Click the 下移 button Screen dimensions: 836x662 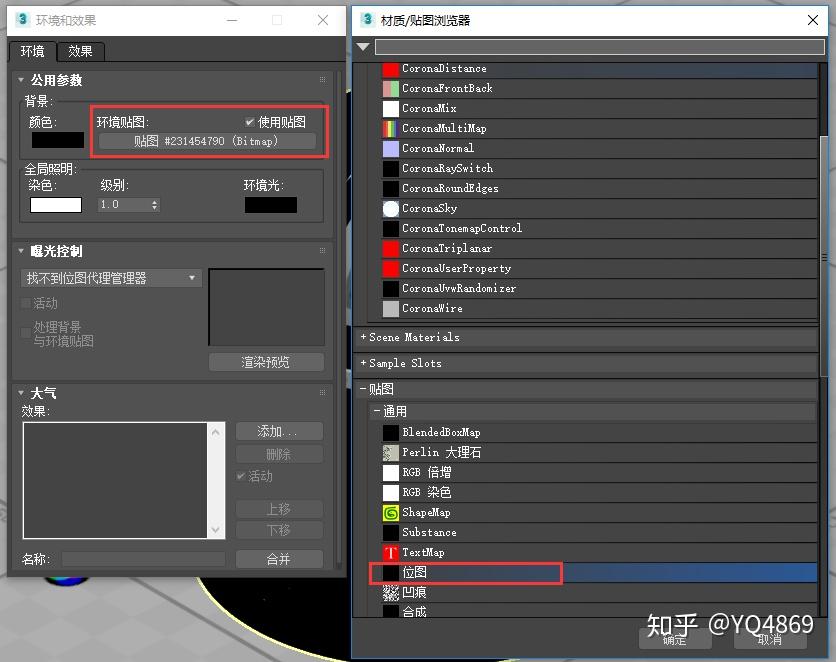(x=279, y=530)
